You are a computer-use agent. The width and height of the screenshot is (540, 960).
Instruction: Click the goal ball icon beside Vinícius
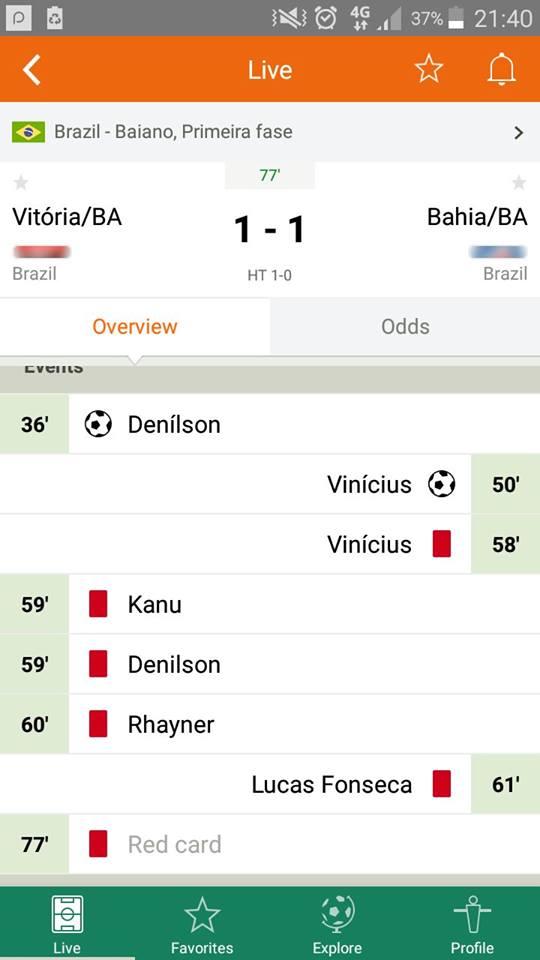coord(441,484)
